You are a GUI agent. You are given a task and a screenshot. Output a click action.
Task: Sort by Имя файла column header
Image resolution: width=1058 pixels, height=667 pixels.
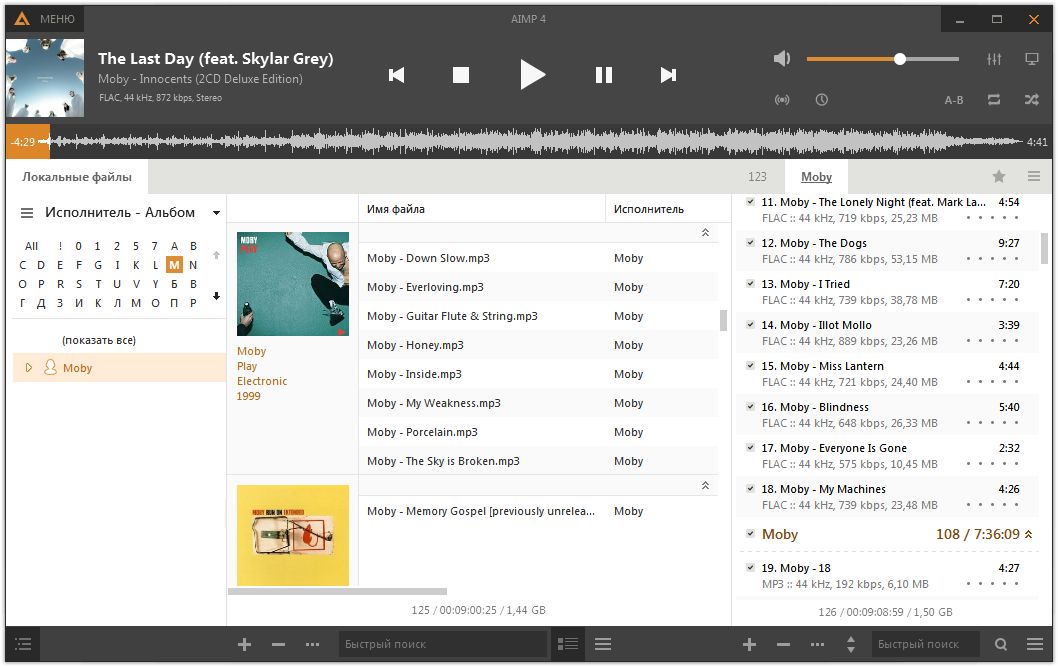point(482,209)
